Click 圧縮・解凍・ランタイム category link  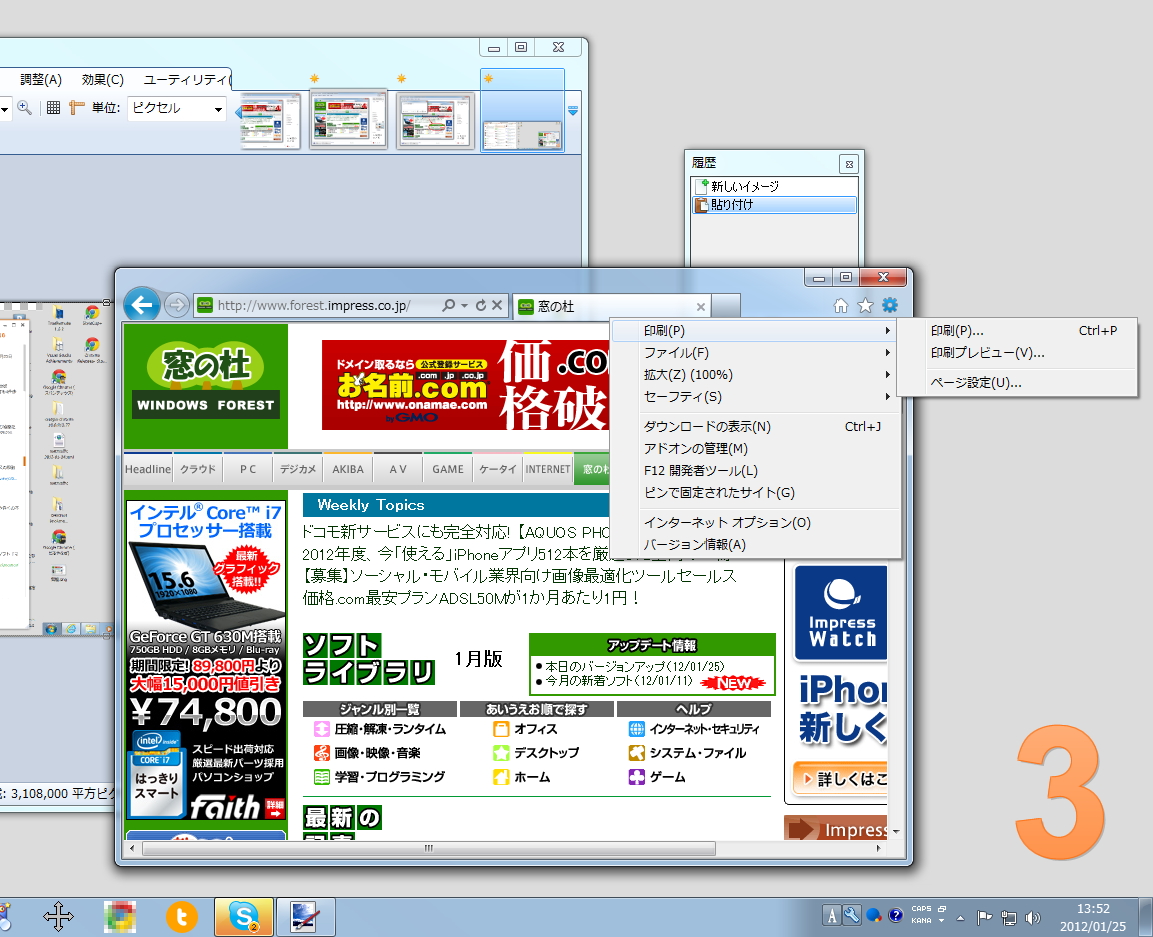tap(390, 730)
